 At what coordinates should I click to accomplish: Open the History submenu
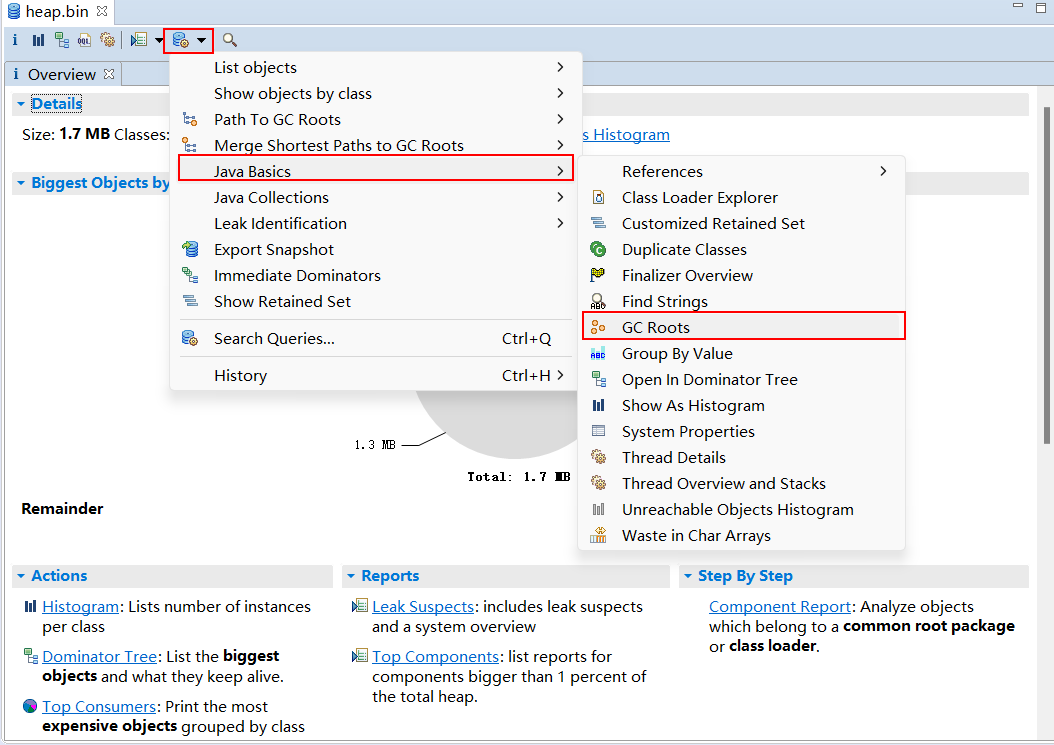(376, 375)
